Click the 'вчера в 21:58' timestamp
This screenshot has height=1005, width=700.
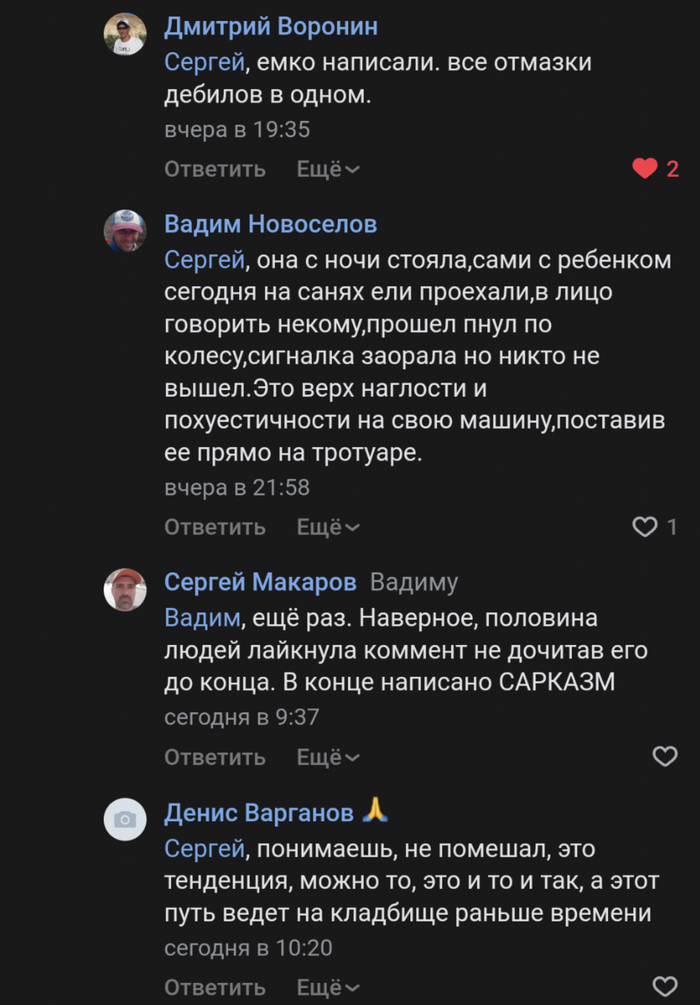[237, 488]
